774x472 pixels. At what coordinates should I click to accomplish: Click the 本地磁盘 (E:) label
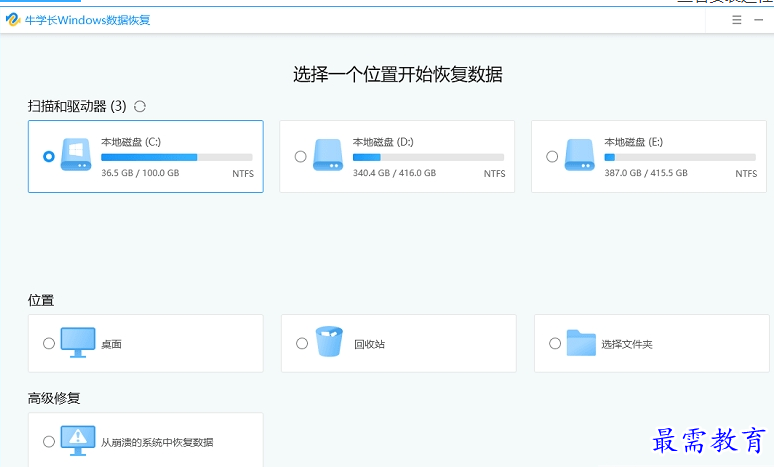click(634, 142)
